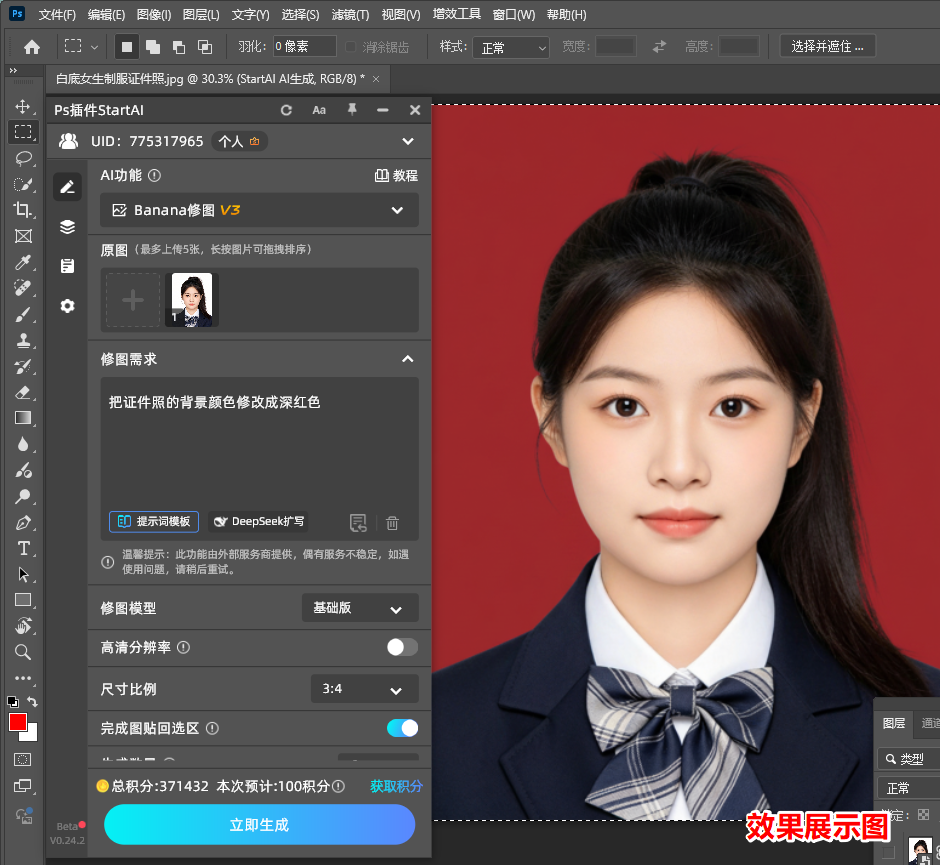Screen dimensions: 940x865
Task: Select the Intersect with selection mode
Action: tap(205, 47)
